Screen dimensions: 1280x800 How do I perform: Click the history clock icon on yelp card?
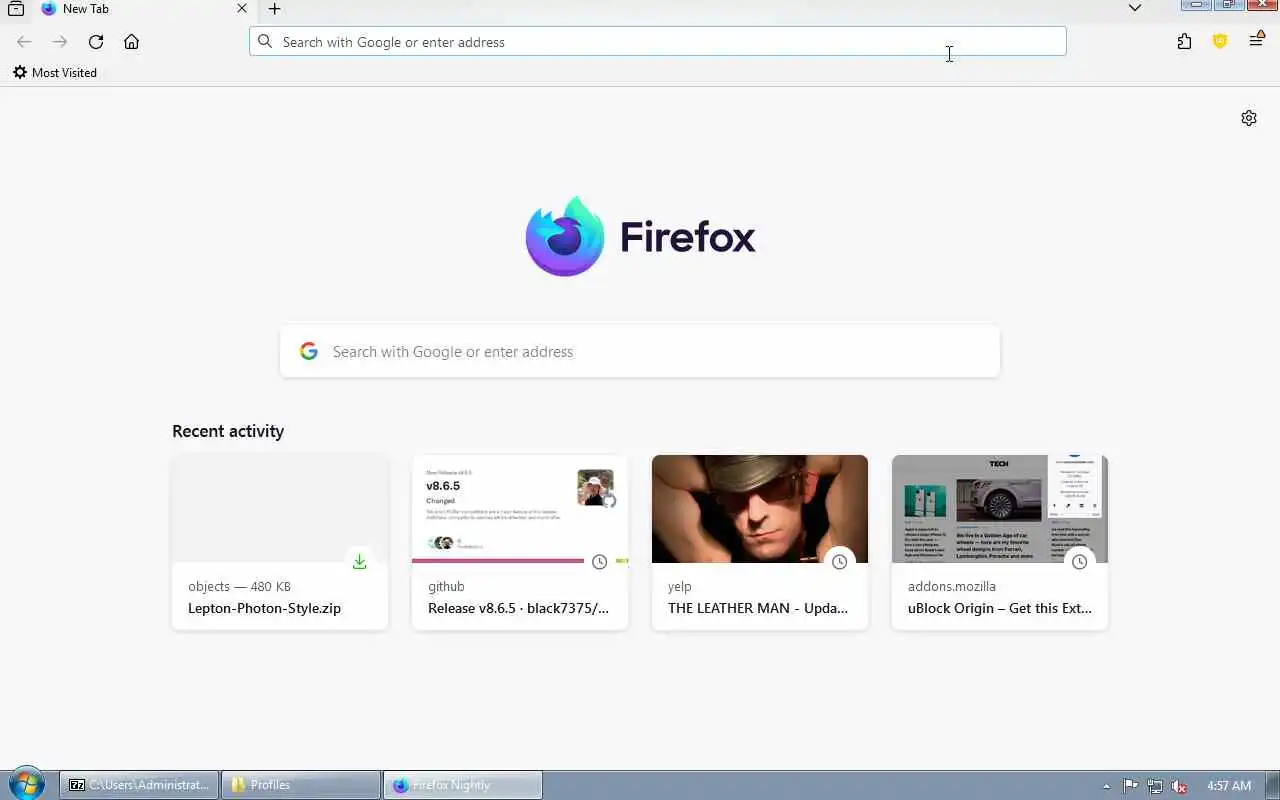coord(840,562)
